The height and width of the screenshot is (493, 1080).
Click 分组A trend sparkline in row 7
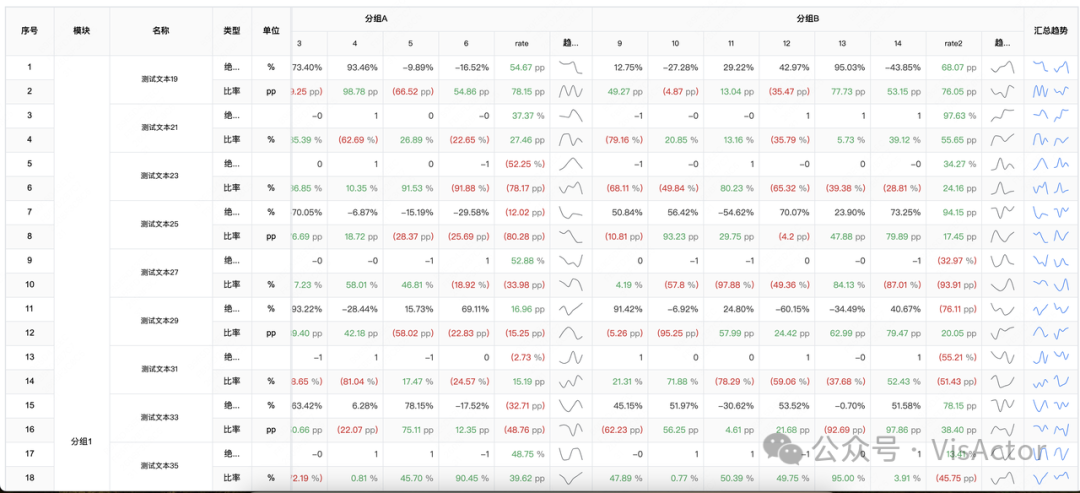click(x=571, y=212)
